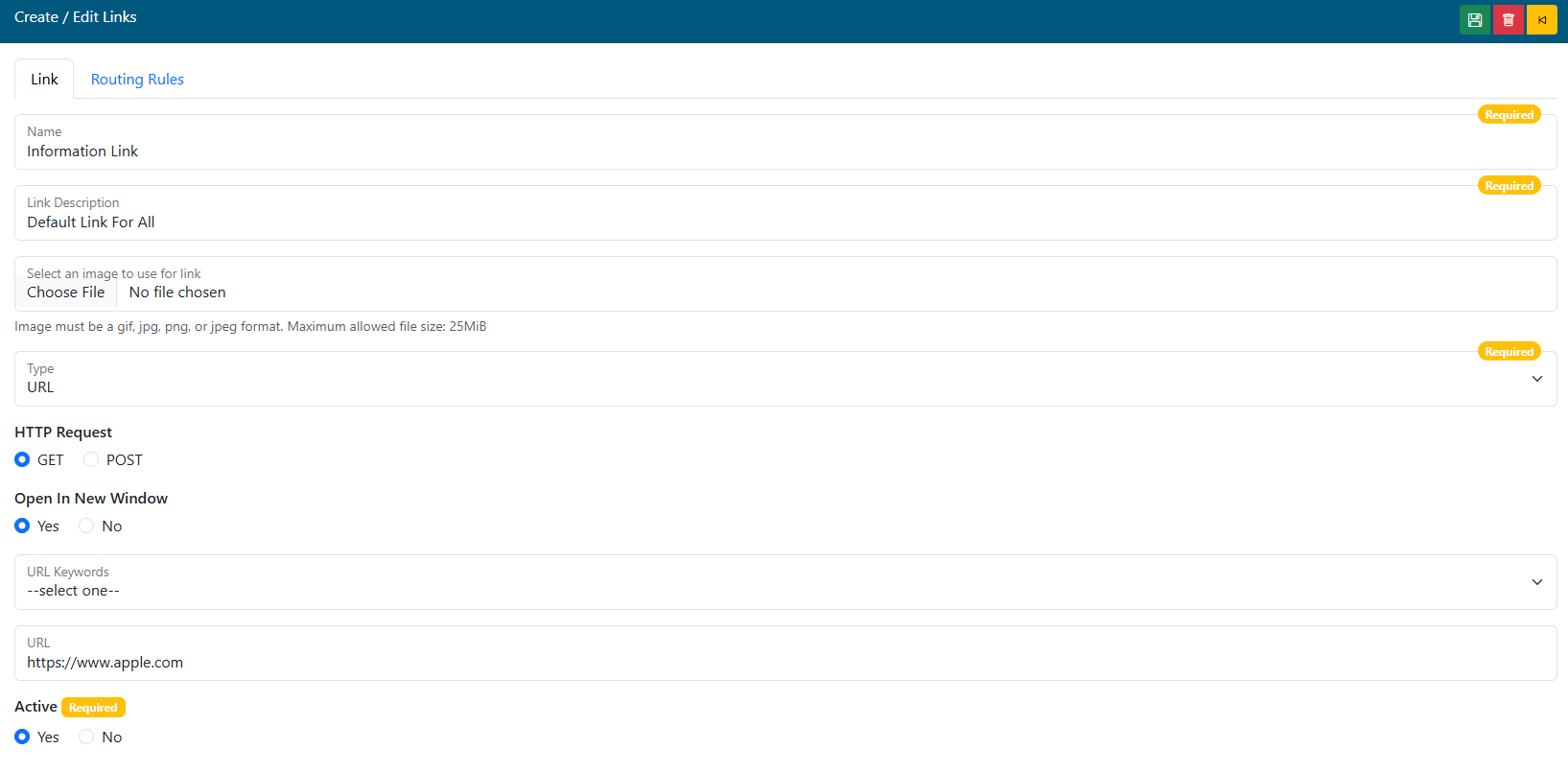
Task: Select the POST HTTP request option
Action: (91, 460)
